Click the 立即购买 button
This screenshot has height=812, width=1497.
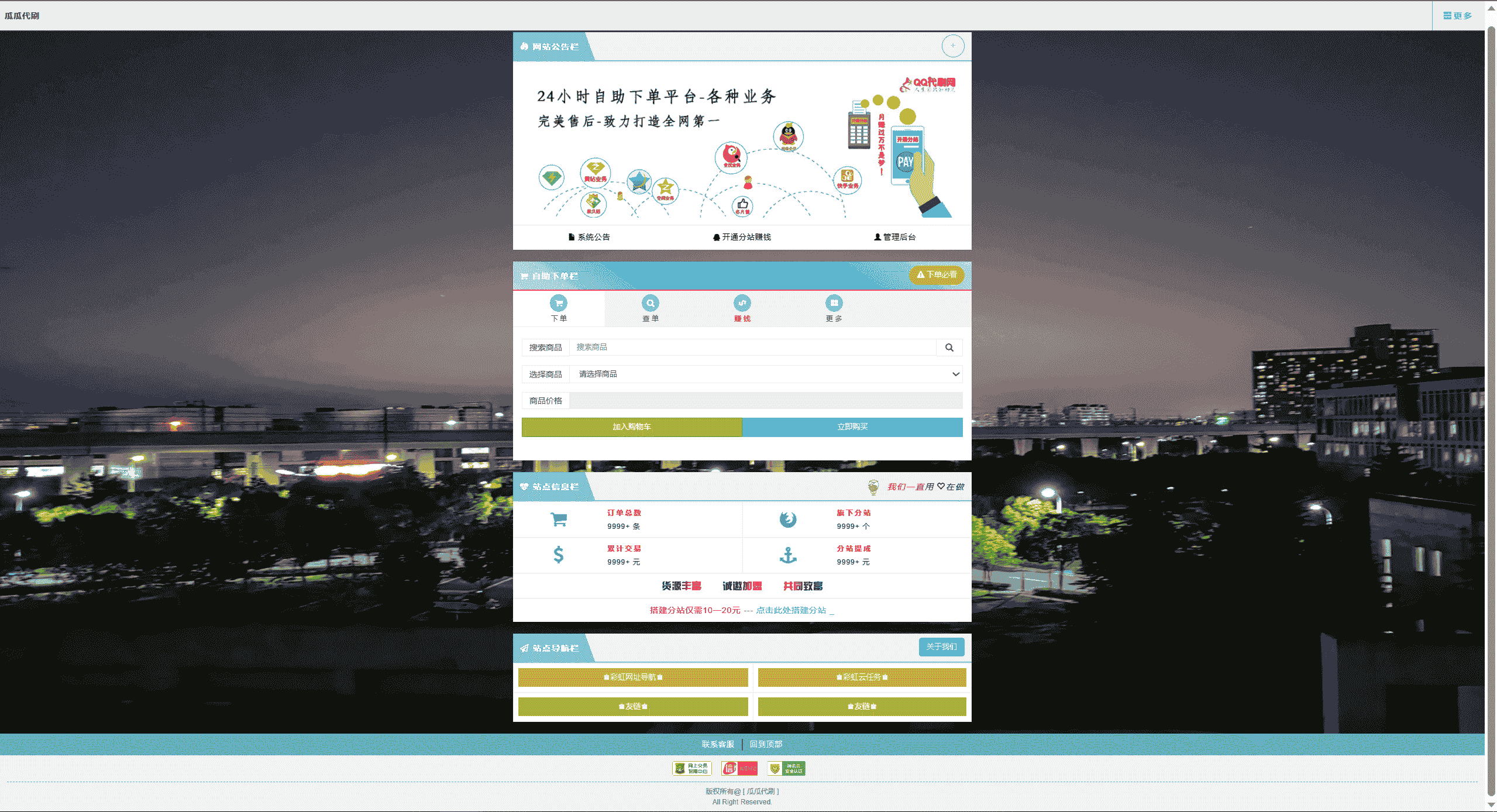pyautogui.click(x=852, y=427)
